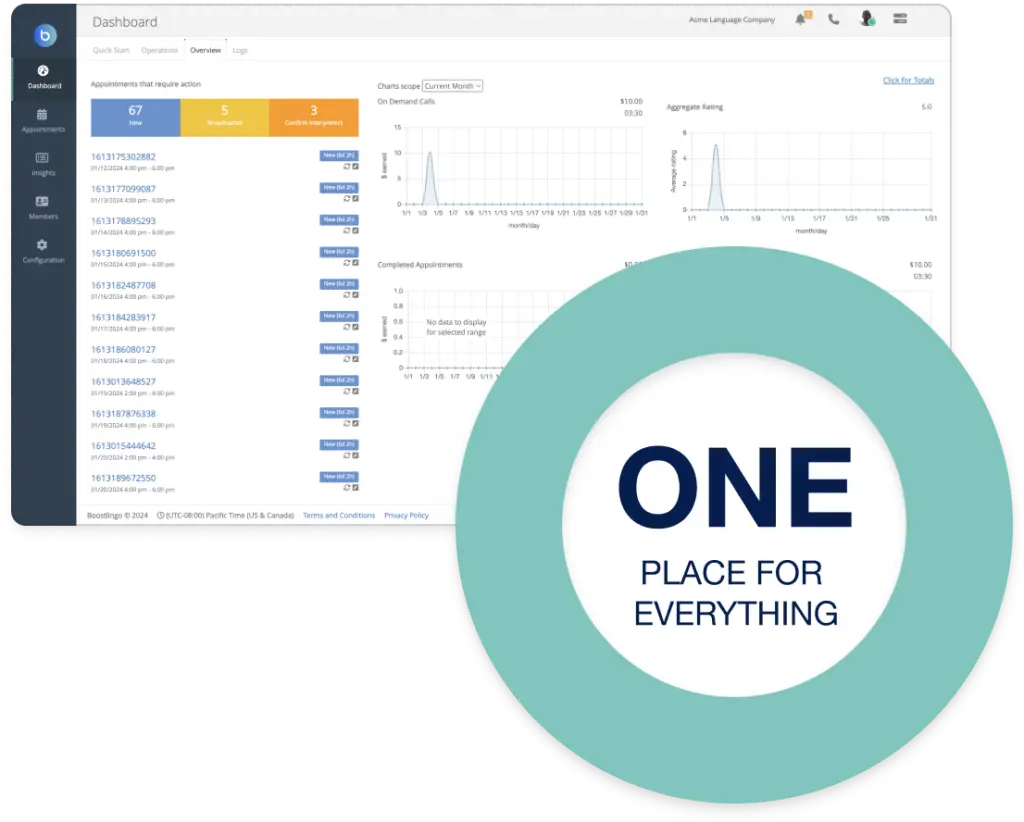Open the Members section in the sidebar
This screenshot has height=822, width=1024.
coord(44,208)
